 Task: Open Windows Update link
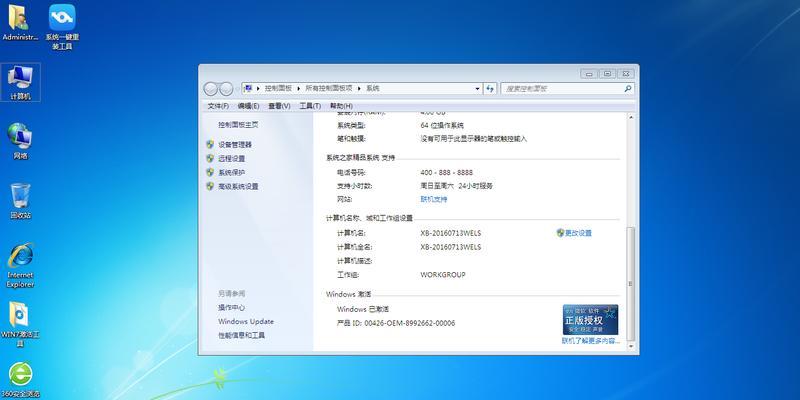(246, 321)
